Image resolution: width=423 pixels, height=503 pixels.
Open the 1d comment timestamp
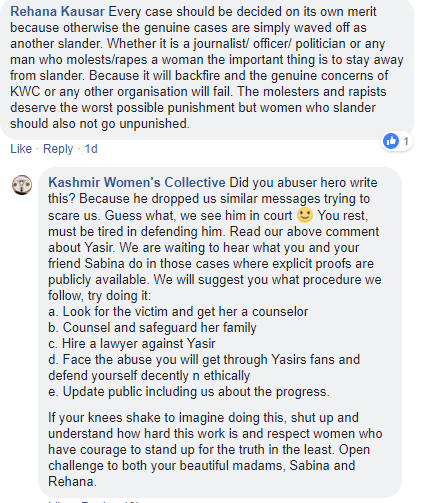(x=91, y=149)
